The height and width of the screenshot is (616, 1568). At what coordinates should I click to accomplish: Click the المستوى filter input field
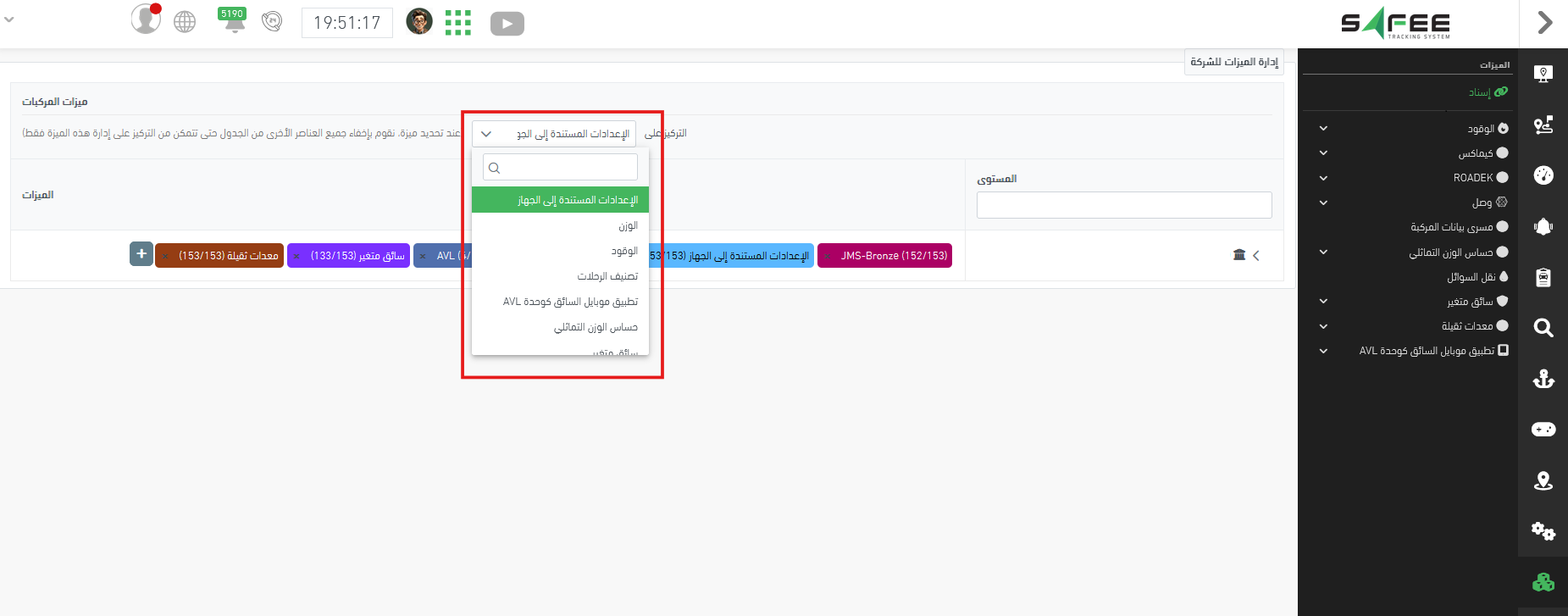tap(1124, 205)
